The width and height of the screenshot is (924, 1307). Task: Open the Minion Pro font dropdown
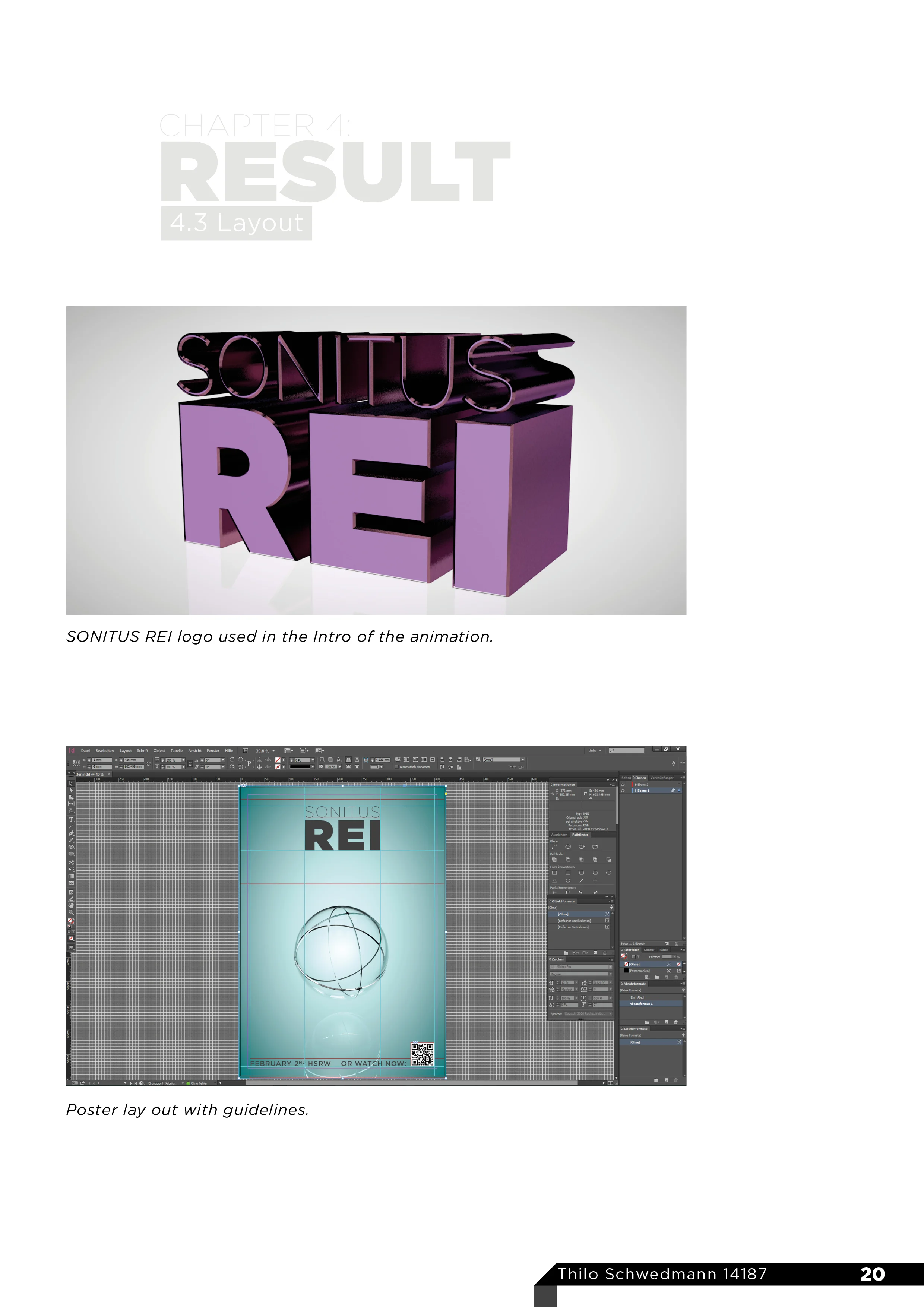point(610,966)
